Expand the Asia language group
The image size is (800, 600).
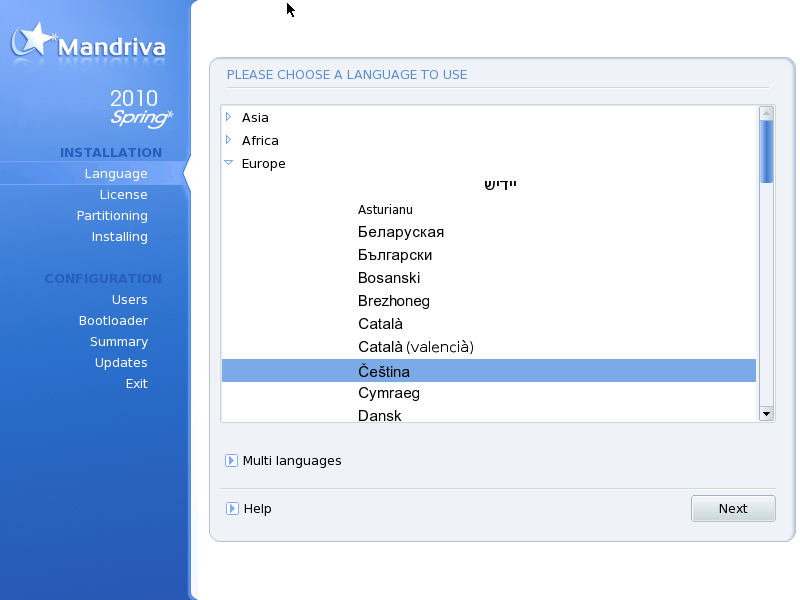tap(229, 117)
